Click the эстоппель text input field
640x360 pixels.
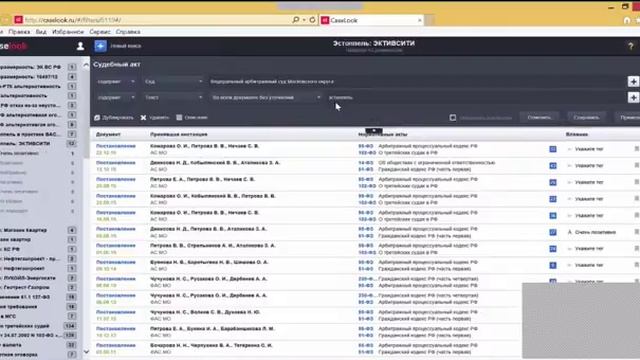point(476,98)
